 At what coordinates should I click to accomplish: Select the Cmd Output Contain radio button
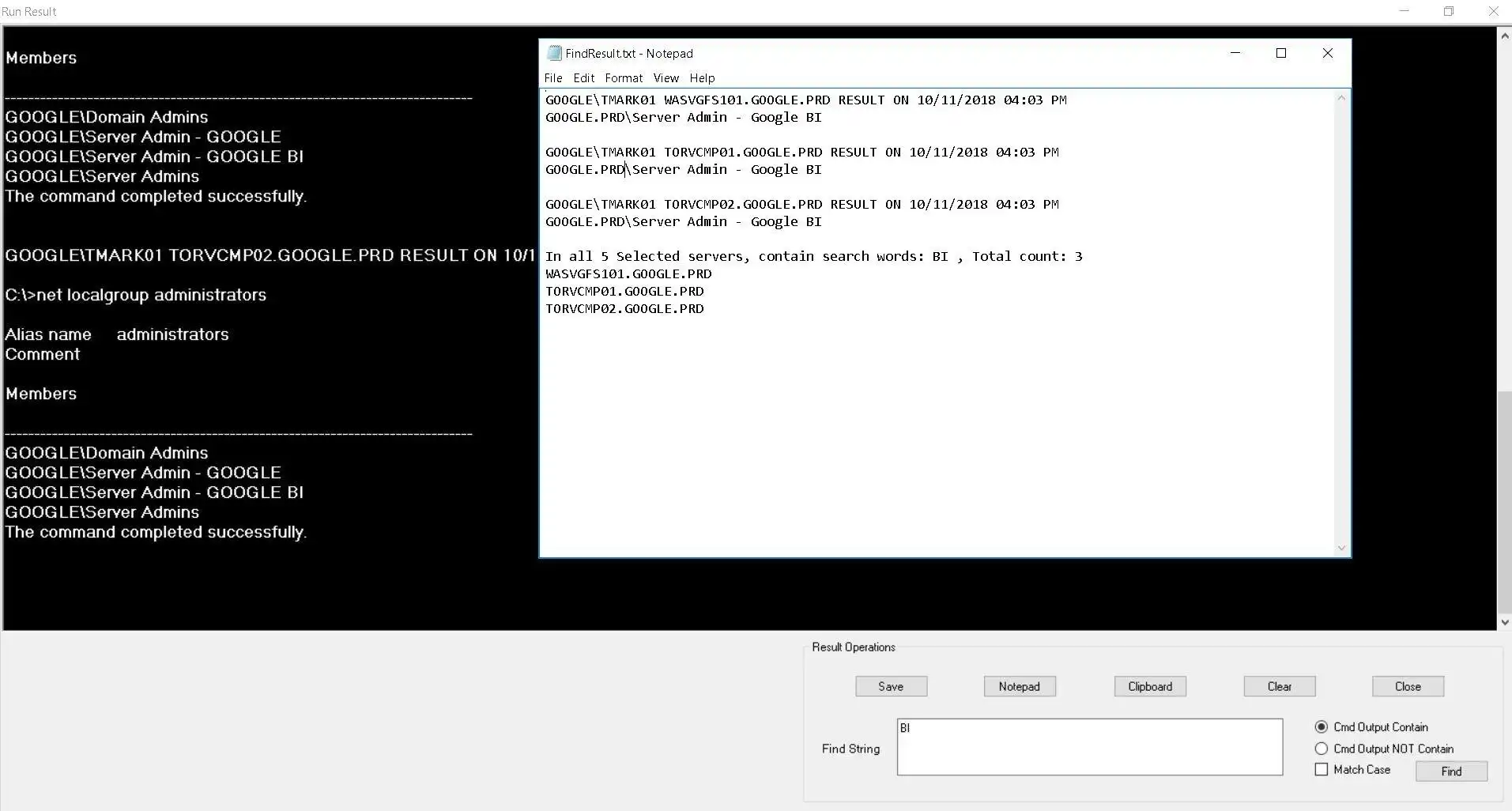pyautogui.click(x=1321, y=726)
